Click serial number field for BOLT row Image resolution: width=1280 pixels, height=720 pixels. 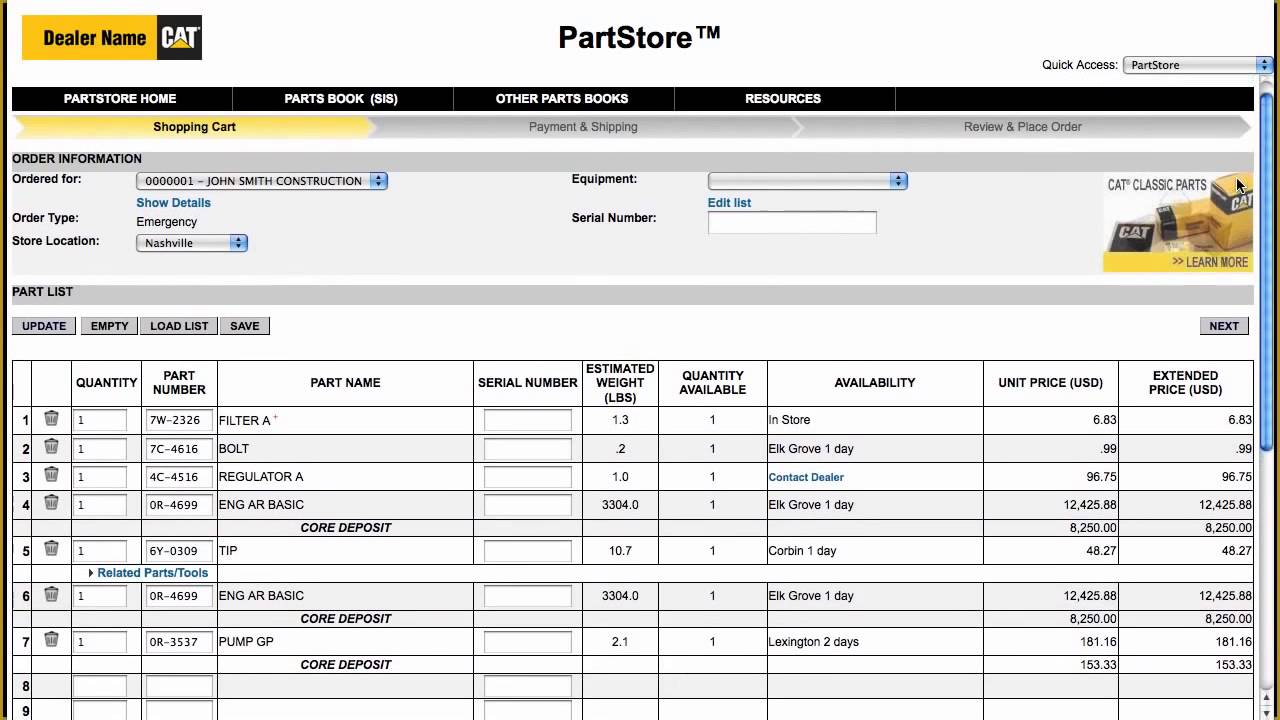(527, 448)
